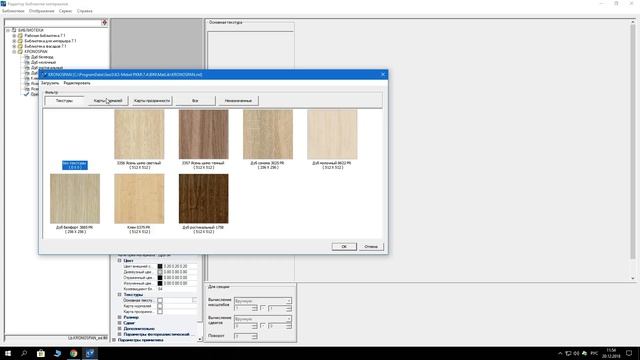This screenshot has height=360, width=640.
Task: Expand the Размер property group
Action: click(x=120, y=317)
